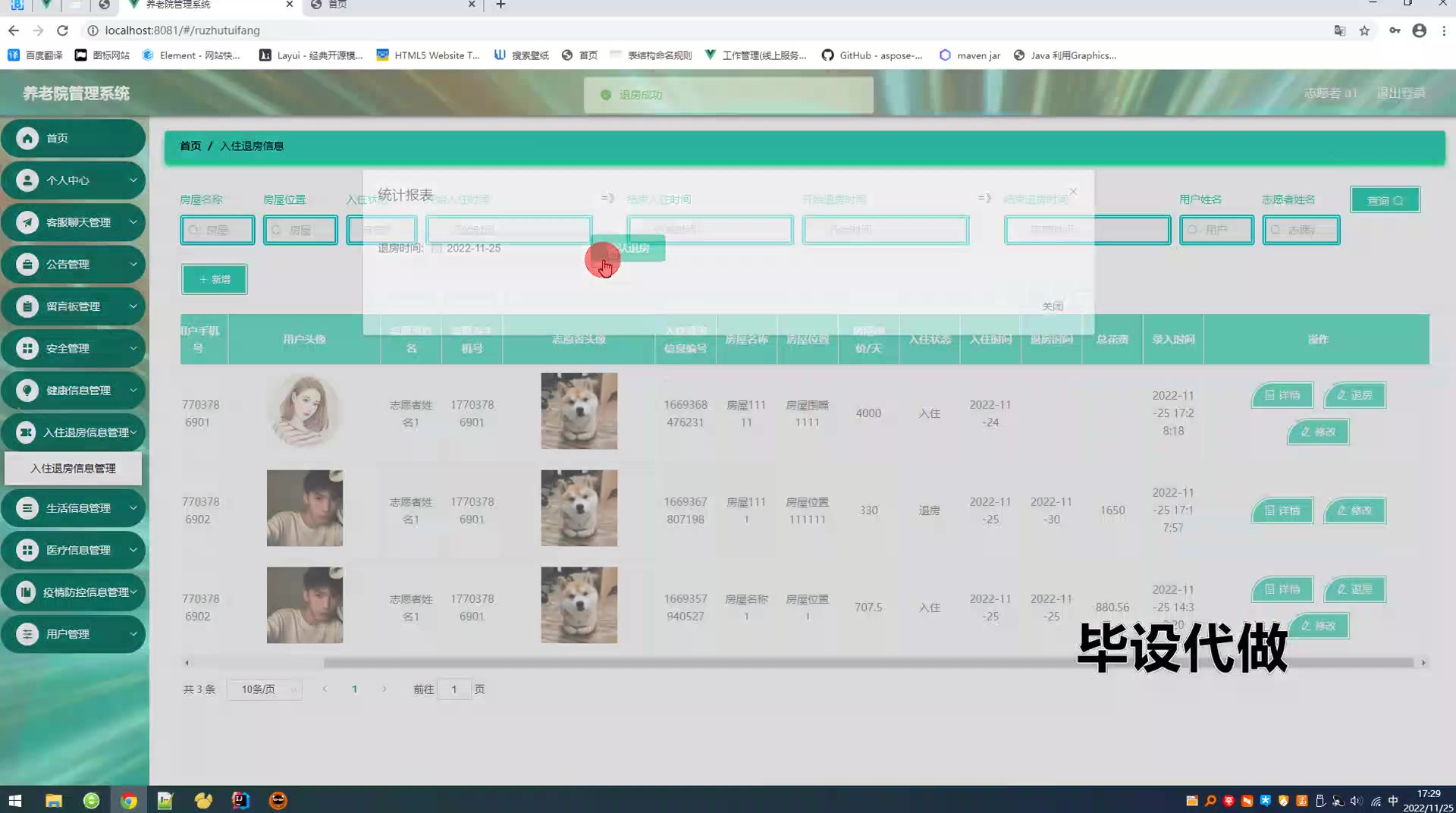Focus the 房屋名称 search field
The height and width of the screenshot is (813, 1456).
(218, 230)
